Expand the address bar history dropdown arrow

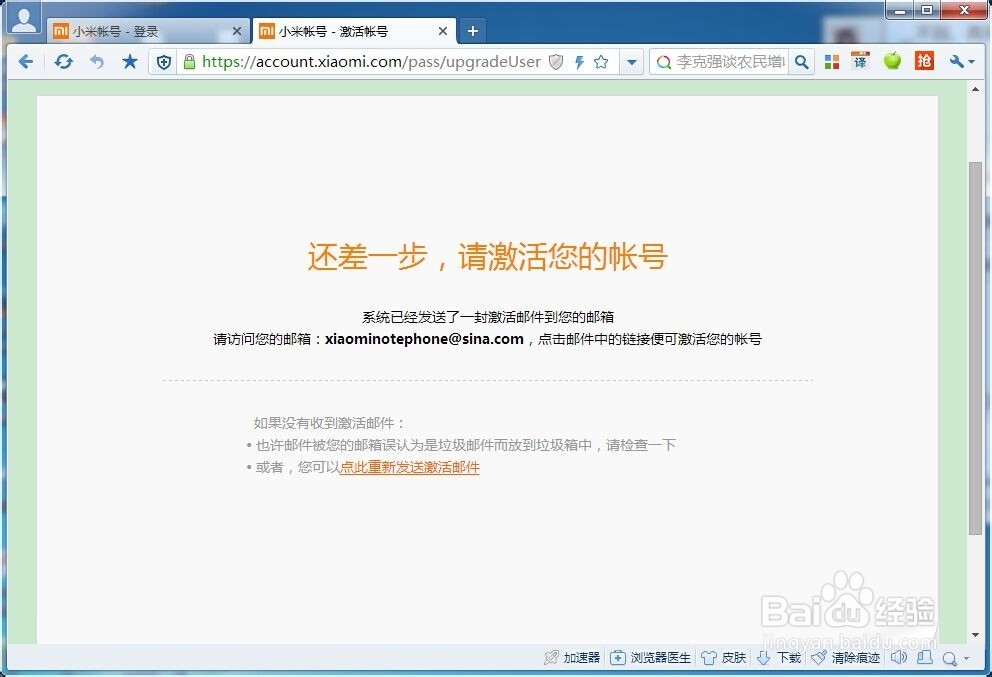[x=632, y=61]
